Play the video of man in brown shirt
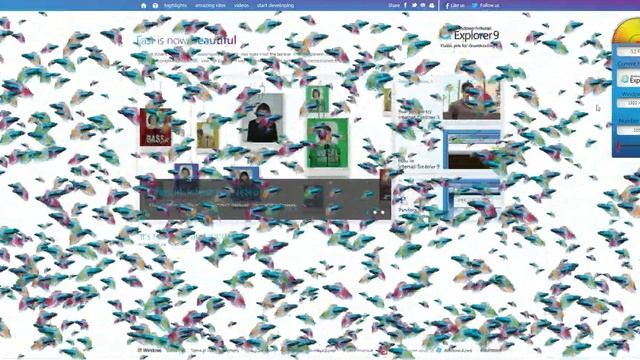 click(x=471, y=100)
